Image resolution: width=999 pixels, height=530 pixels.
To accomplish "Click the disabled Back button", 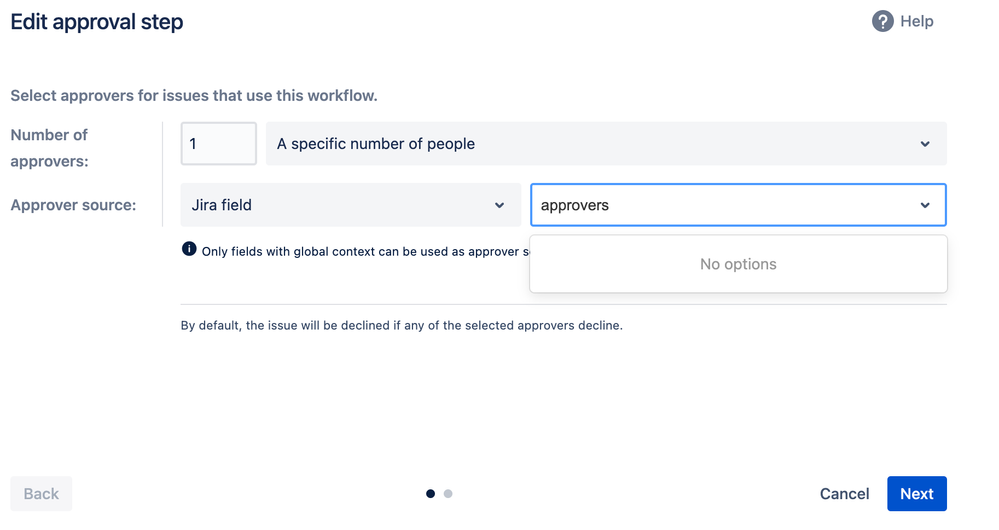I will [x=41, y=494].
